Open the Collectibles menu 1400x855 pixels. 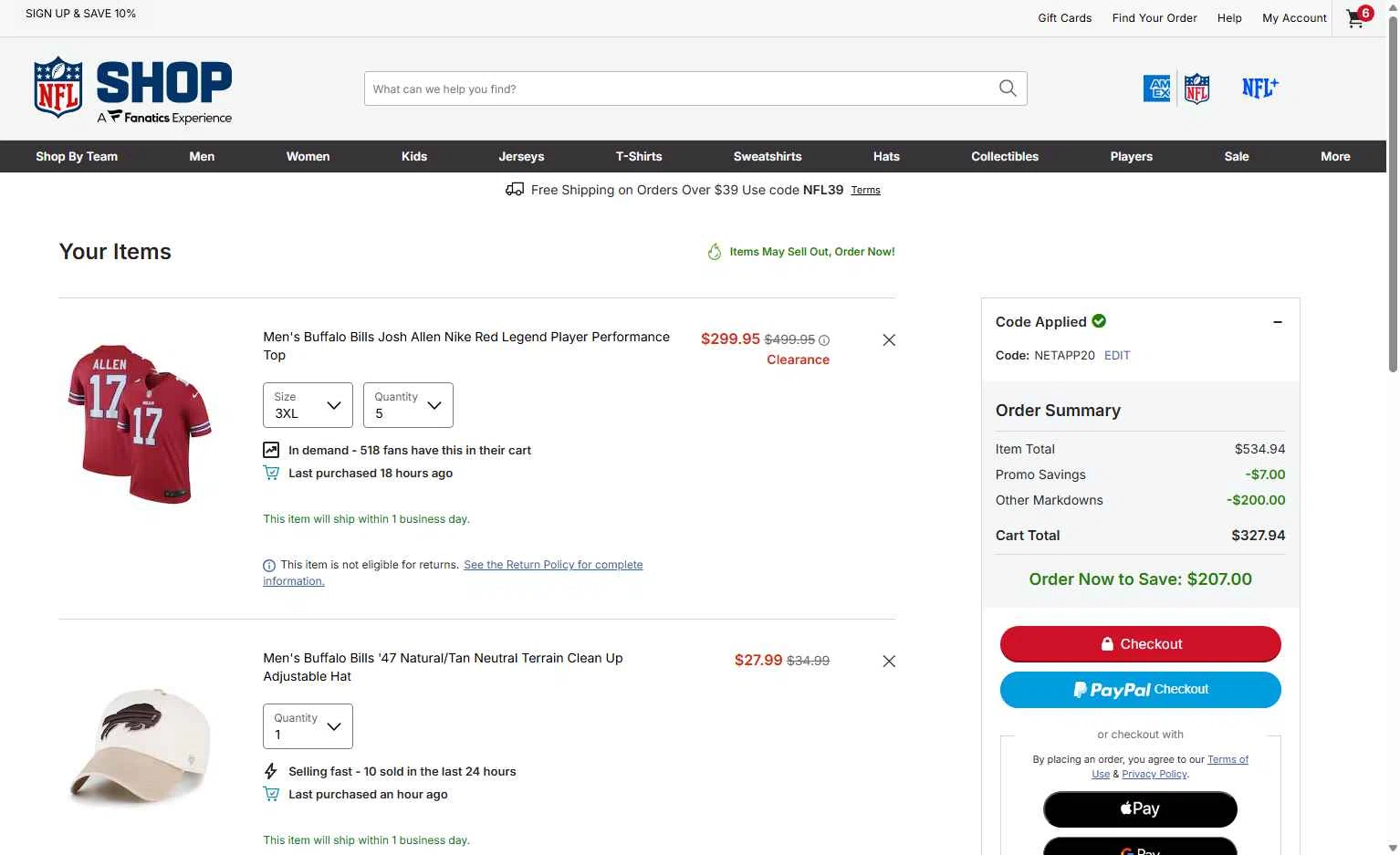(x=1005, y=156)
